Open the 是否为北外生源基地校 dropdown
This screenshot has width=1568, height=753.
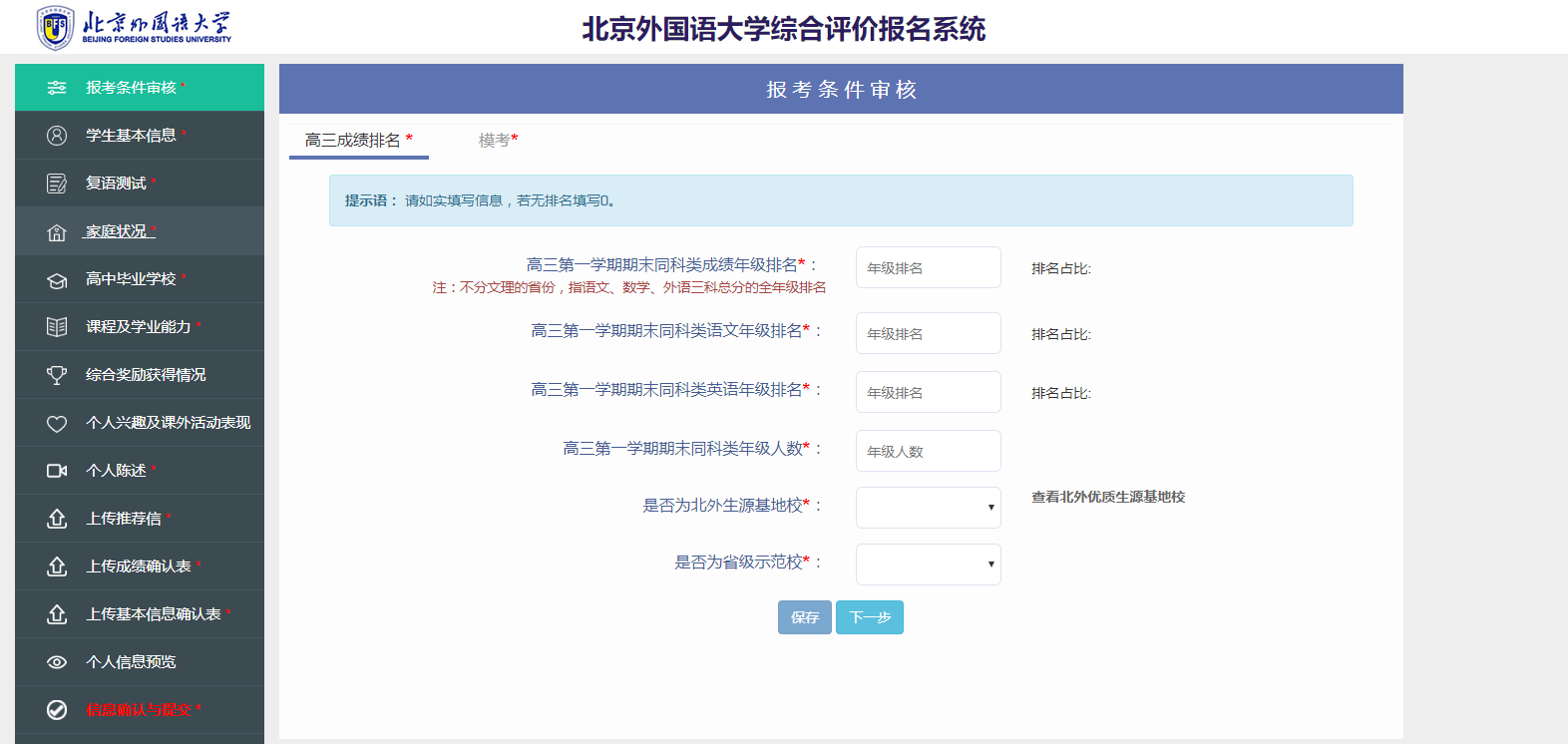[x=929, y=508]
